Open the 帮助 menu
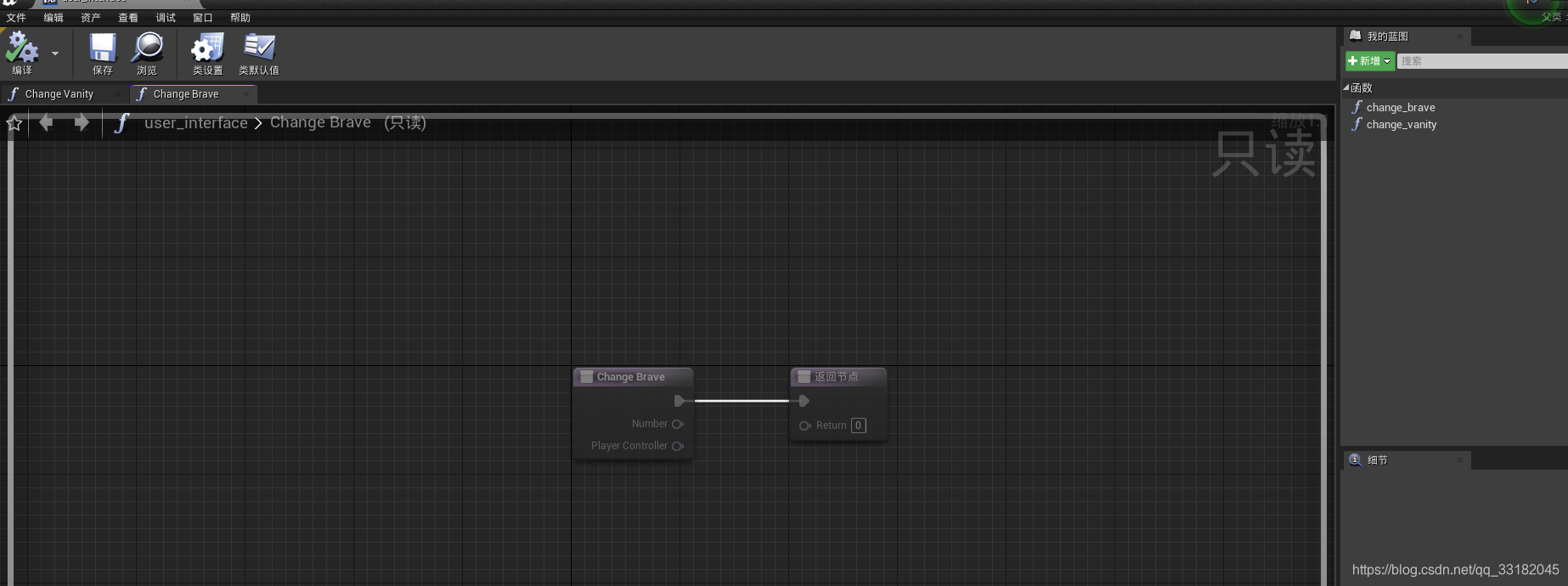Viewport: 1568px width, 586px height. click(240, 18)
